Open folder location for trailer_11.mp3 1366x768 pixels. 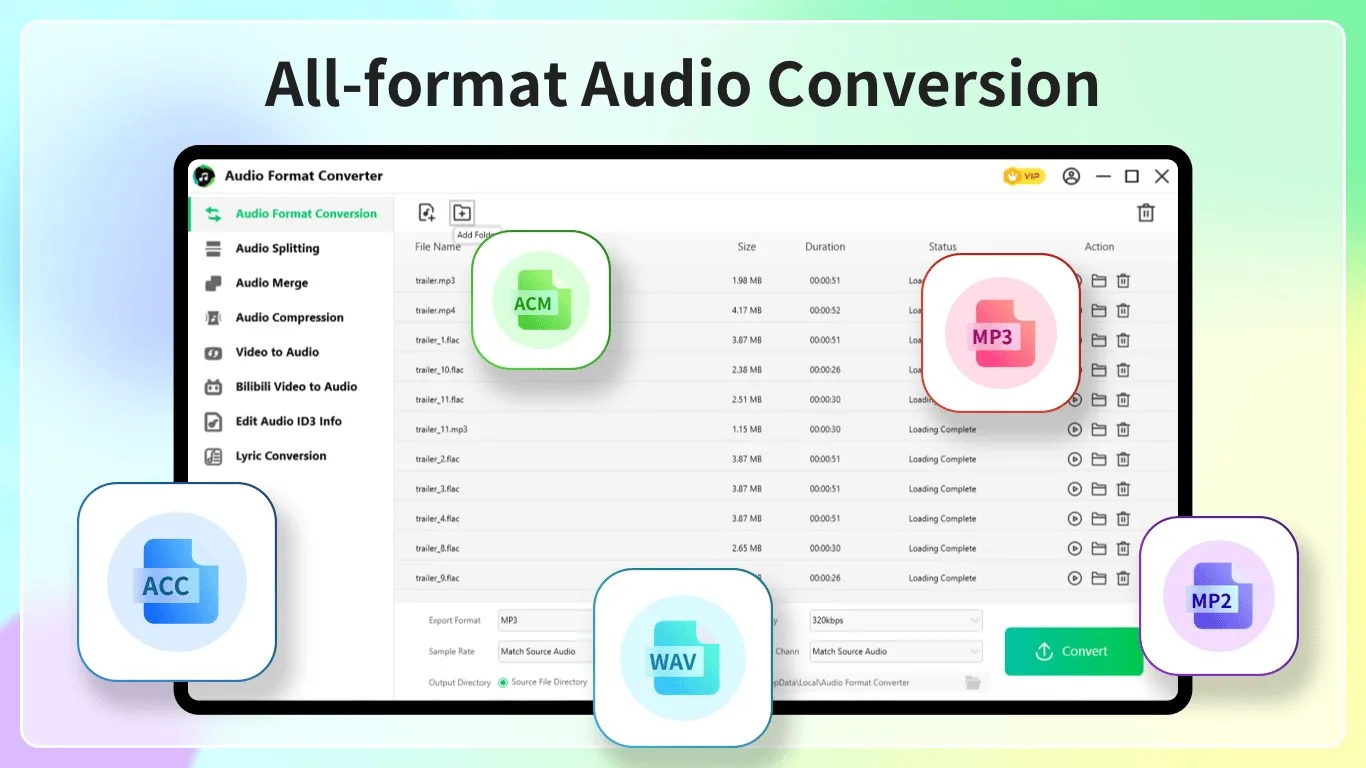click(1099, 430)
